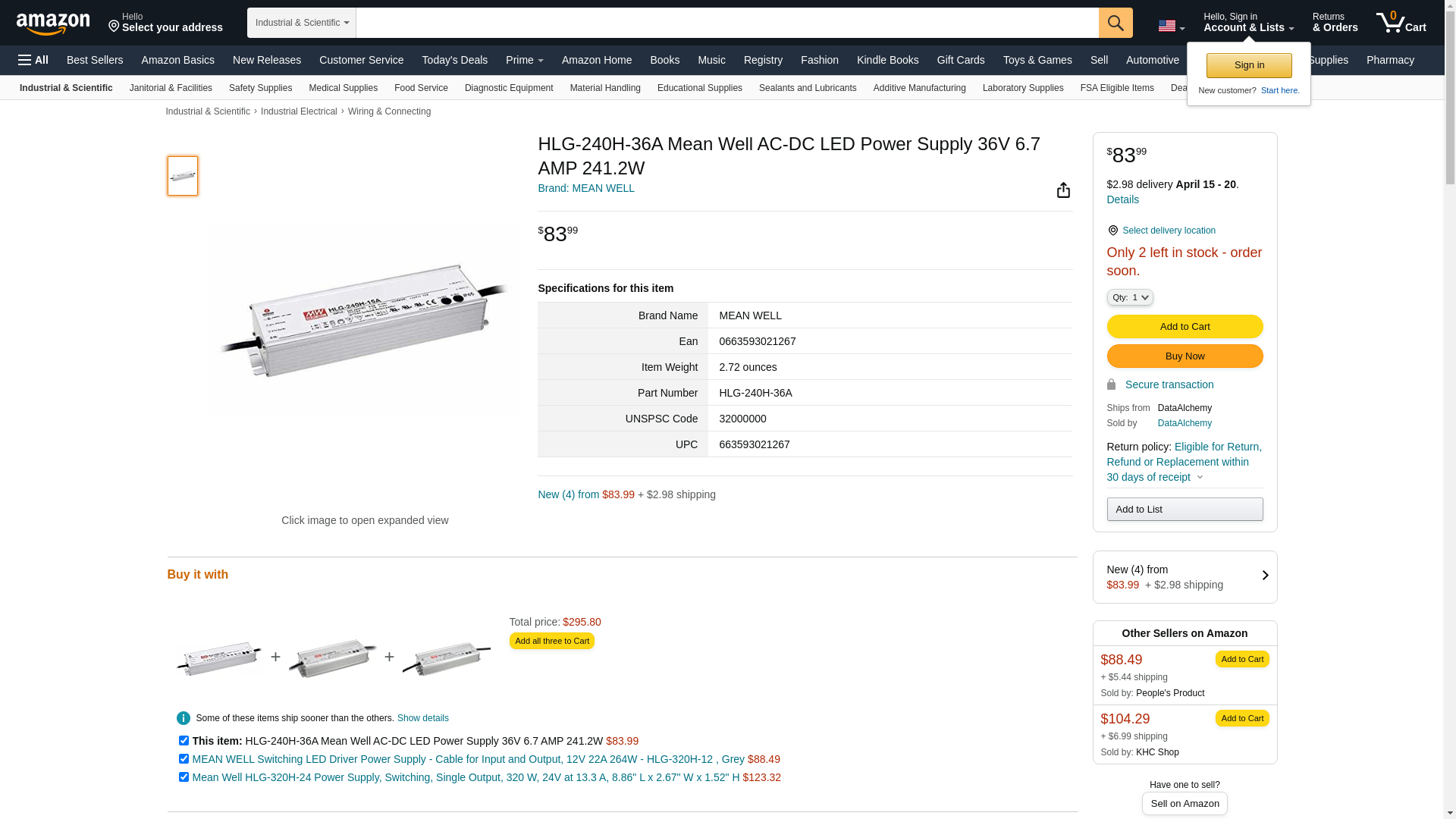Click the share icon near product title

1063,190
